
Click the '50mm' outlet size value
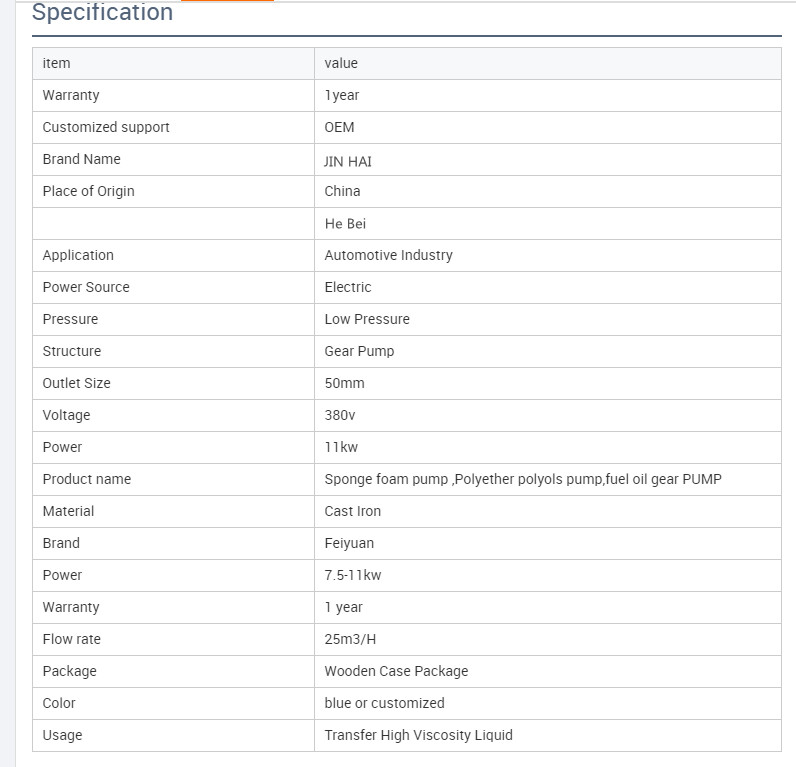click(344, 383)
